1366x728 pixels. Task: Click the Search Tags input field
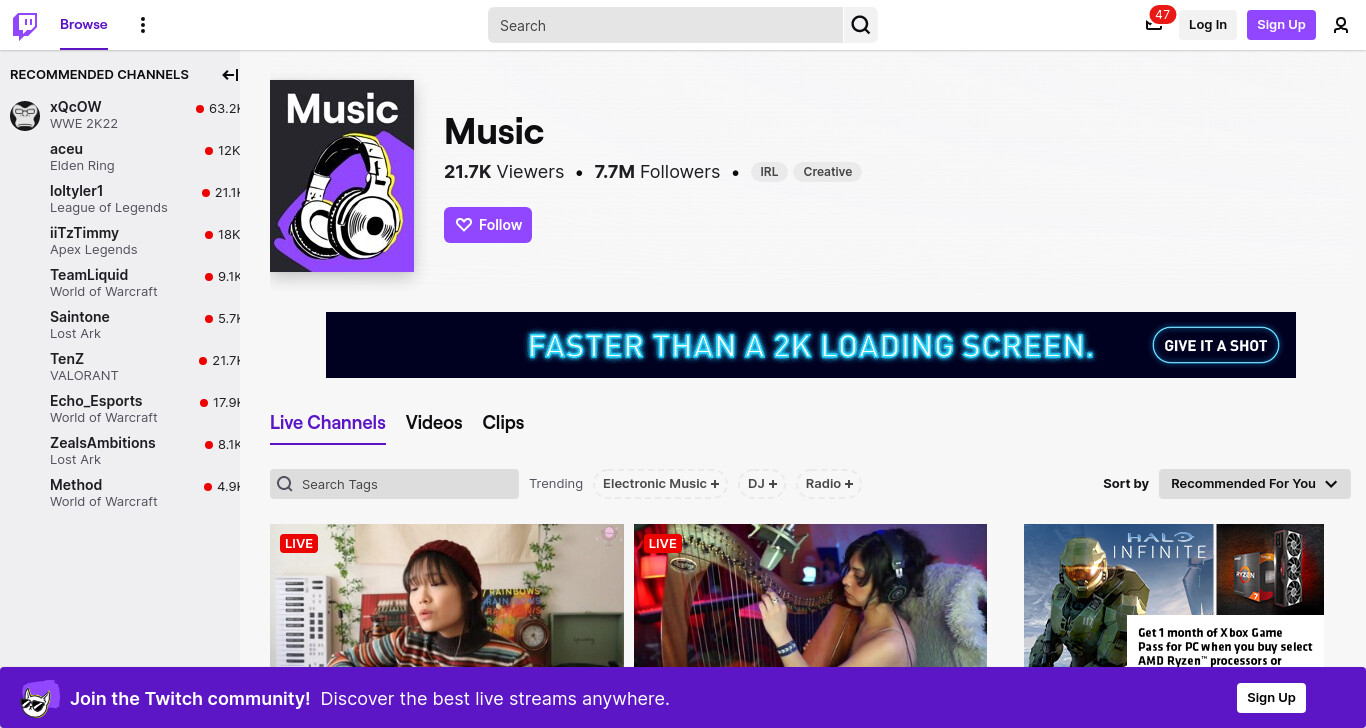click(x=394, y=484)
